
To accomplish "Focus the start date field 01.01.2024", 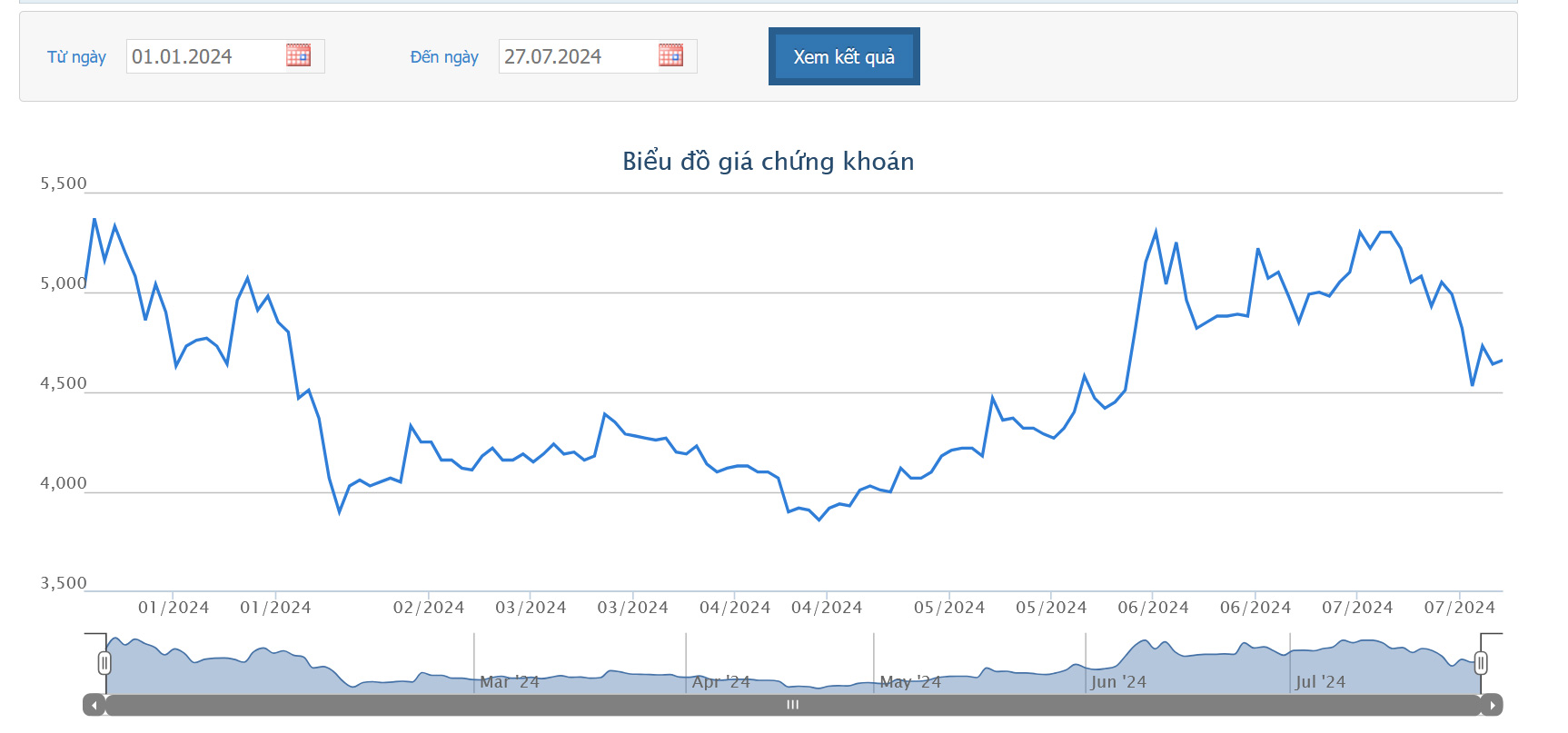I will tap(204, 56).
